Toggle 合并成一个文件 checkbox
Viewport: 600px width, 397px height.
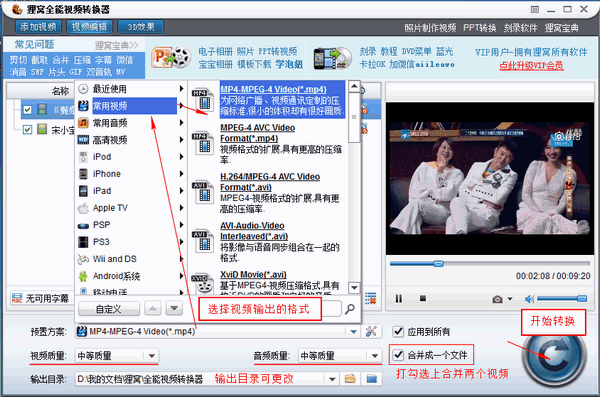[x=398, y=355]
